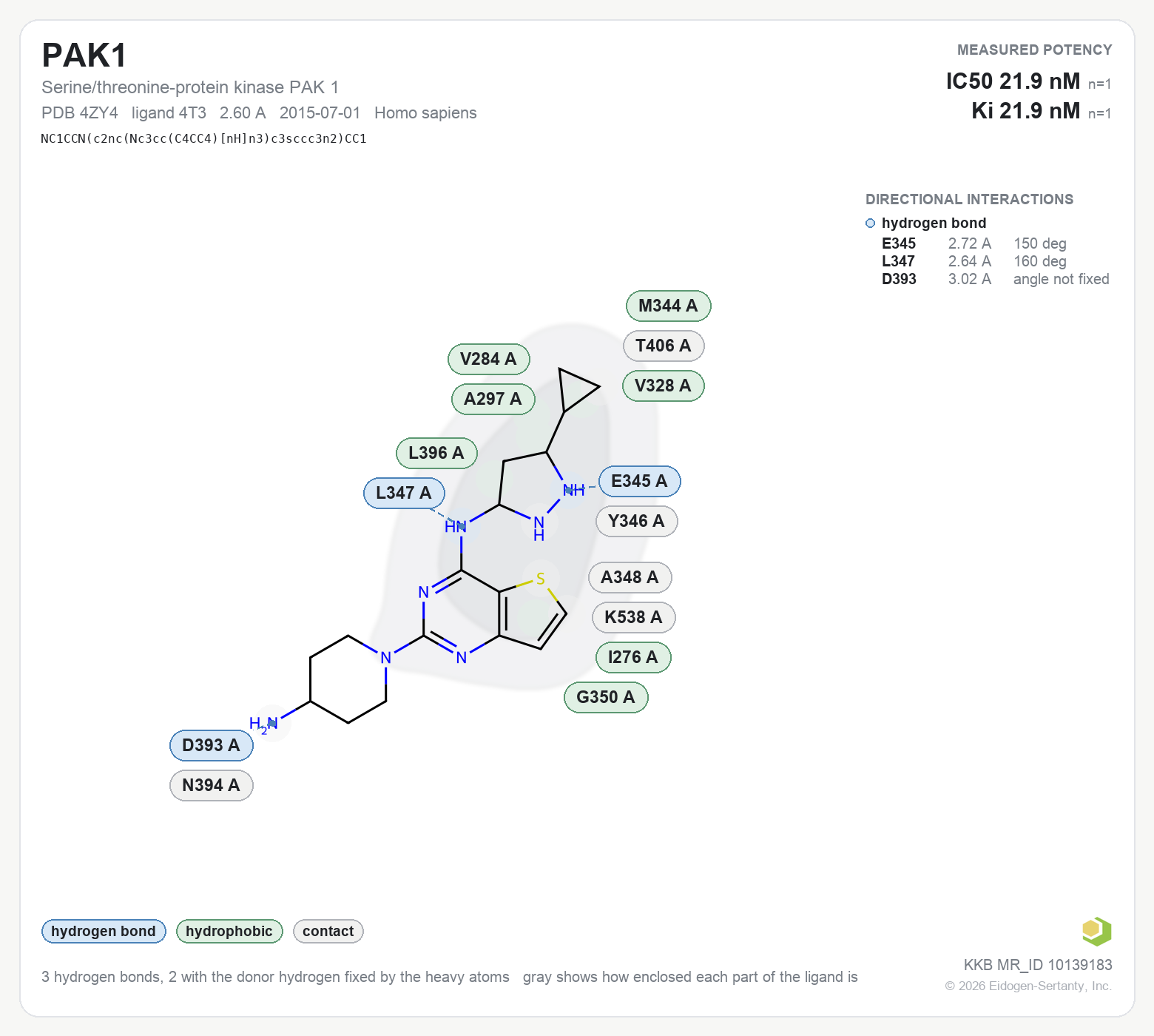Click the hydrophobic legend pill
Screen dimensions: 1154x1036
click(229, 931)
